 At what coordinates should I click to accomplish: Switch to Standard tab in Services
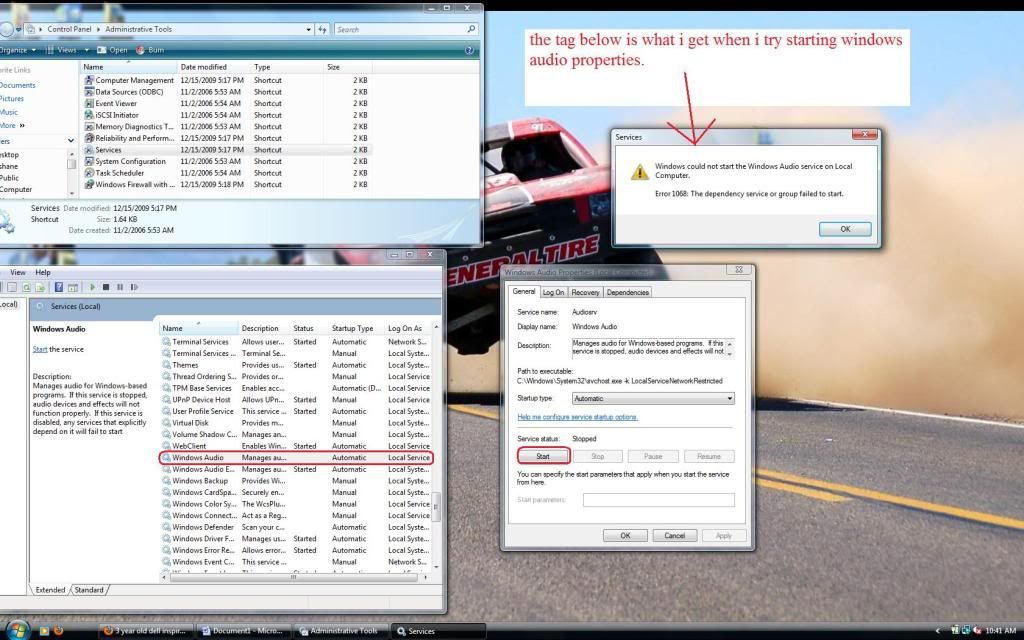pyautogui.click(x=89, y=590)
